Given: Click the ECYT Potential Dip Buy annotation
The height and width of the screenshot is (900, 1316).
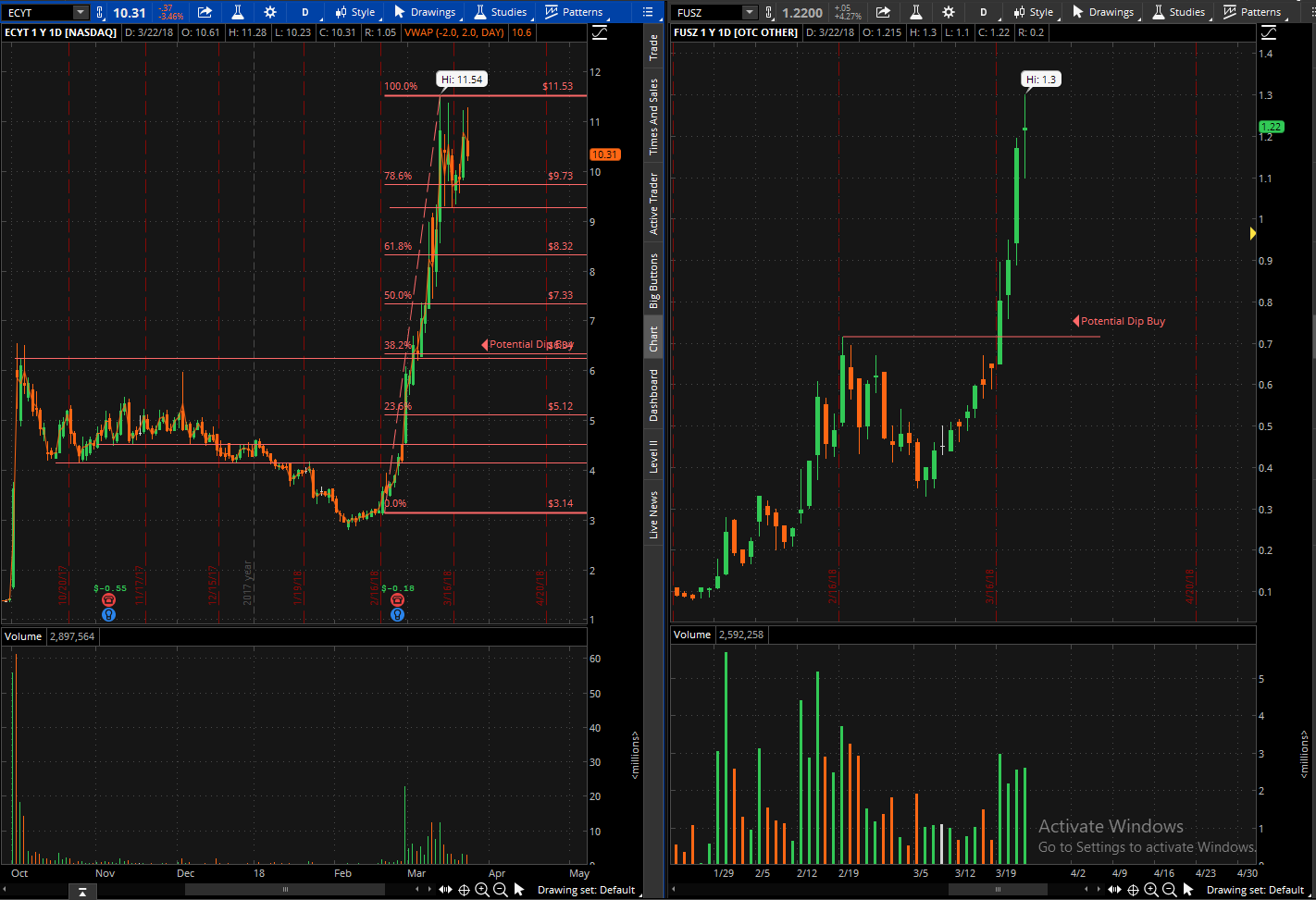Looking at the screenshot, I should [x=528, y=345].
